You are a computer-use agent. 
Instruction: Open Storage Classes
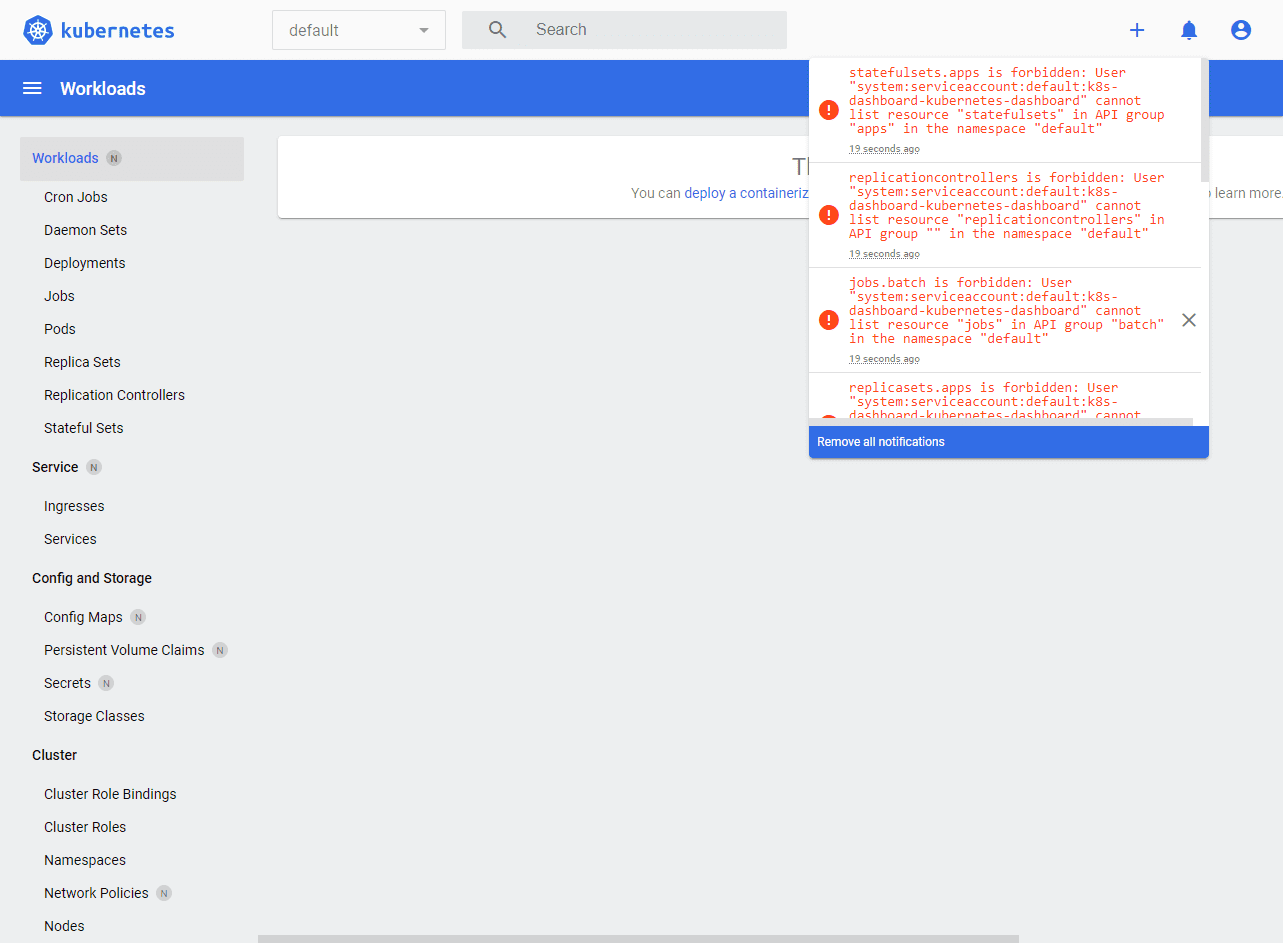[94, 716]
